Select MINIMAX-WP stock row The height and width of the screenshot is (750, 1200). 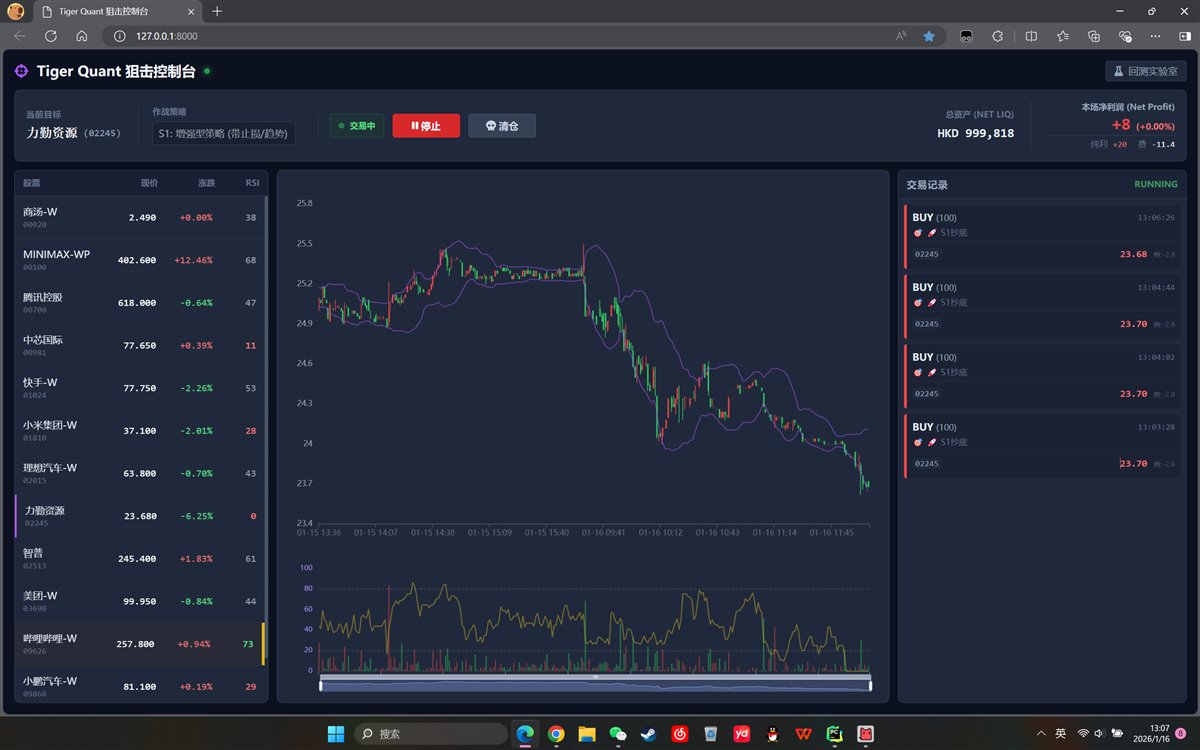click(x=140, y=260)
